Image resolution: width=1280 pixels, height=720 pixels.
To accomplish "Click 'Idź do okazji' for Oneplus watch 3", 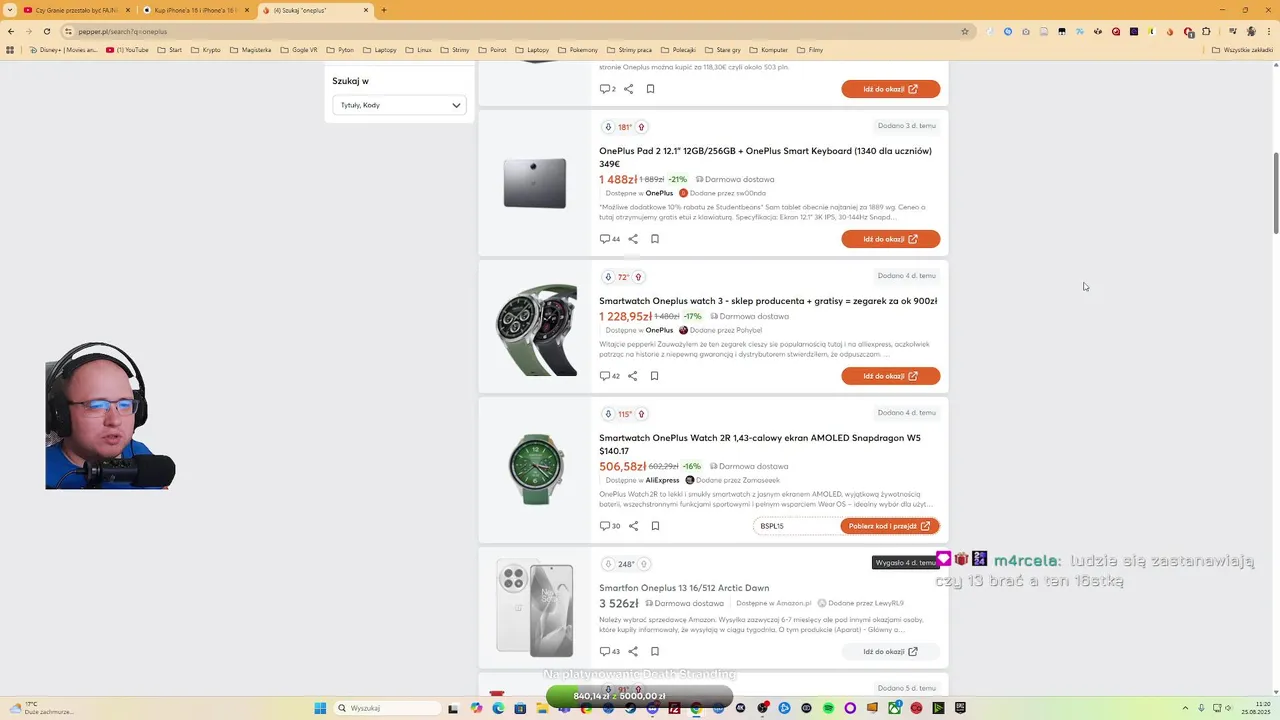I will tap(890, 376).
